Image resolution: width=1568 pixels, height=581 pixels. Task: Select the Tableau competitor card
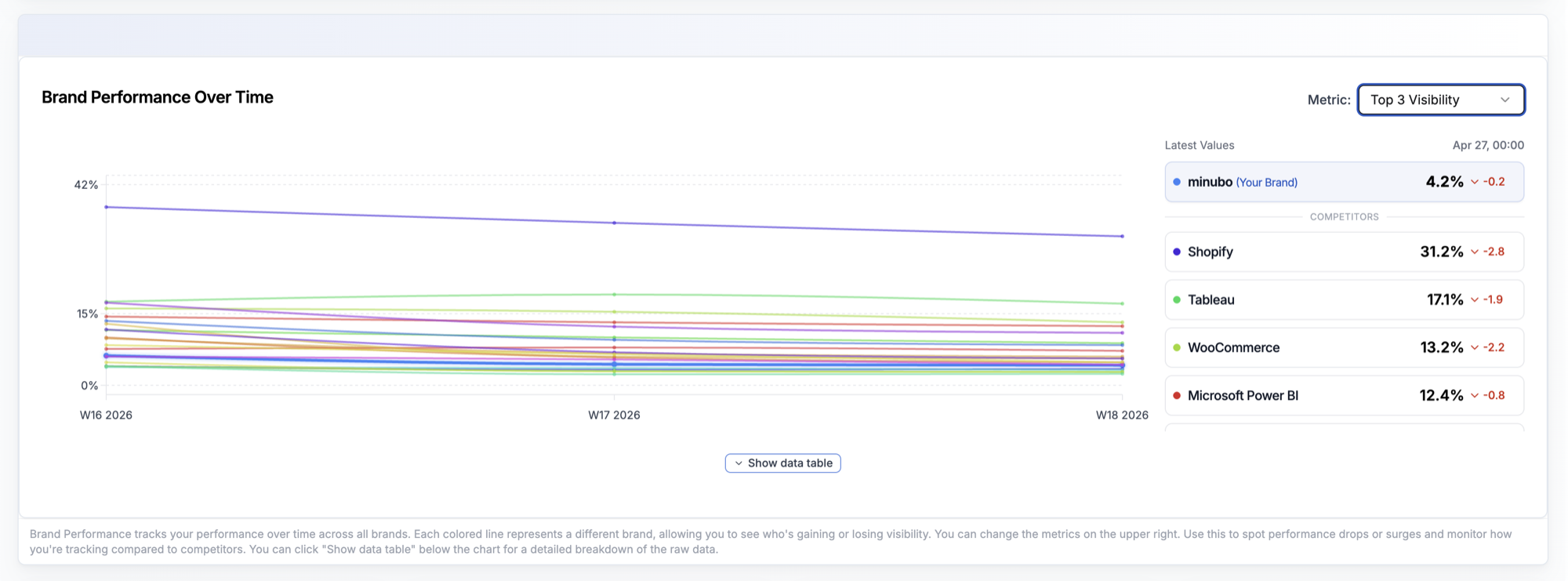[1345, 300]
